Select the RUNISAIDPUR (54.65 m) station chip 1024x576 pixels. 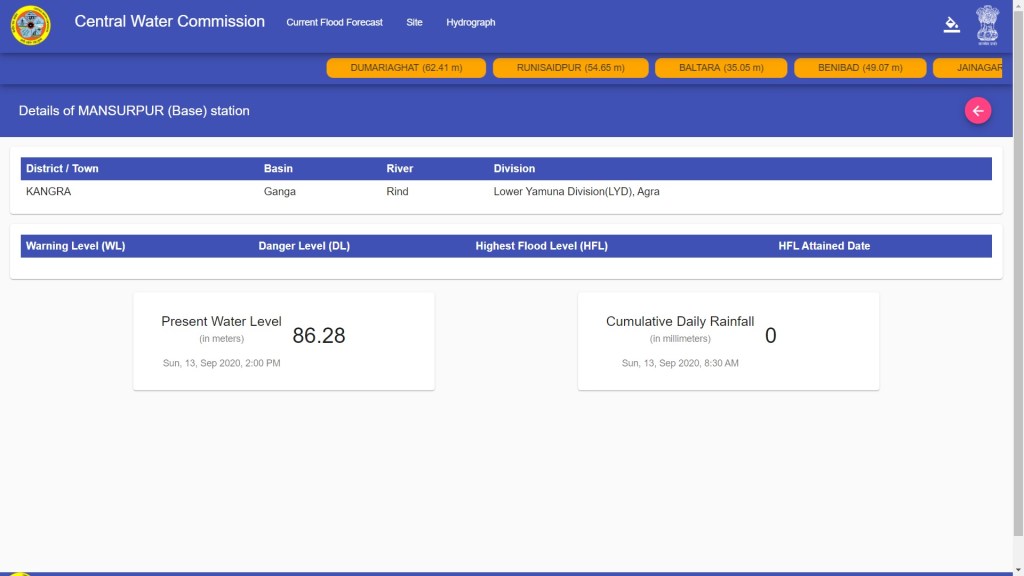point(570,68)
